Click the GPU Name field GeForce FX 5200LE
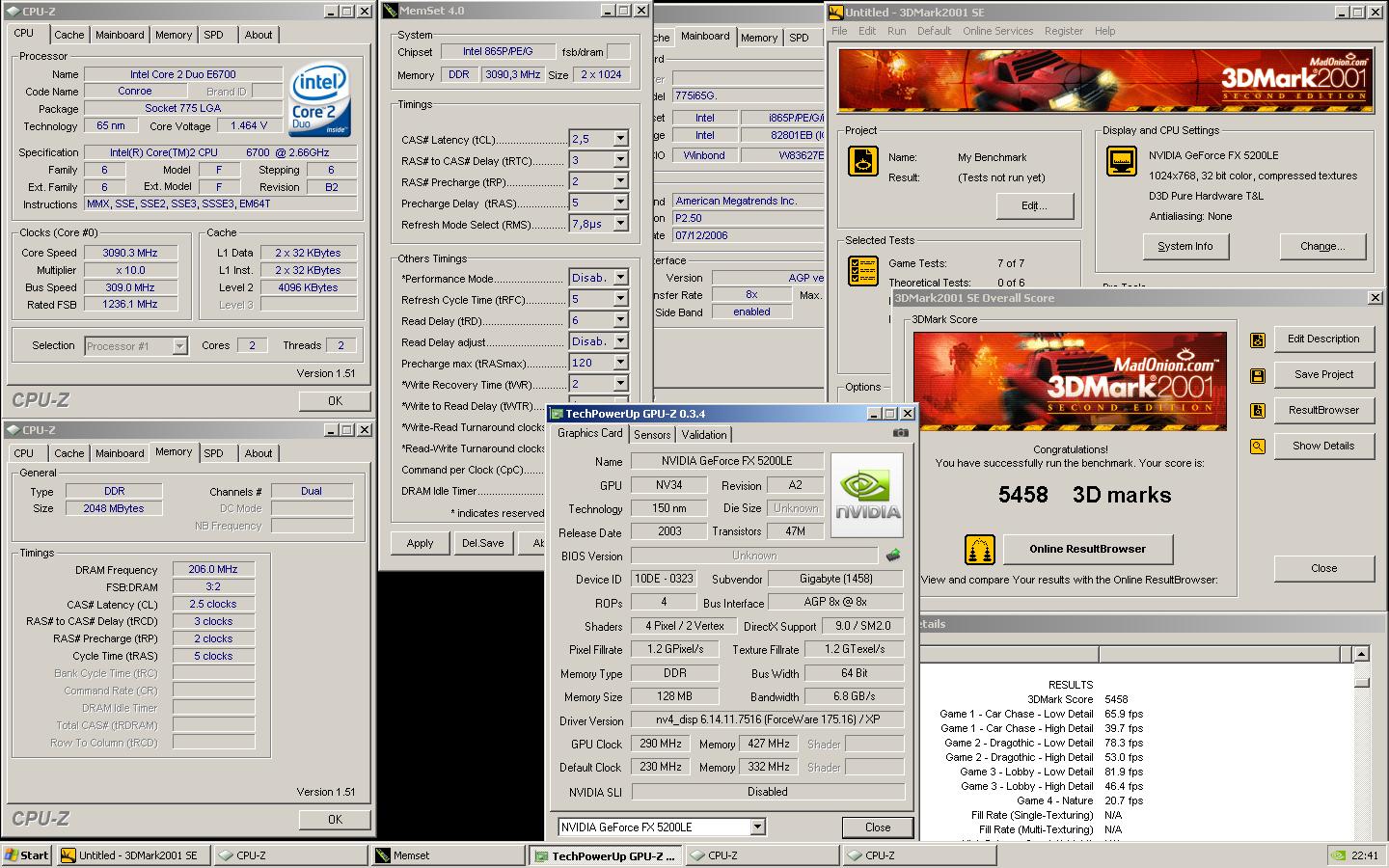 click(727, 461)
